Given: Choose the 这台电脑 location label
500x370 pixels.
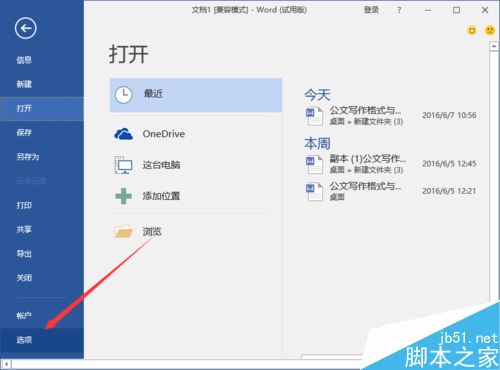Looking at the screenshot, I should point(161,165).
